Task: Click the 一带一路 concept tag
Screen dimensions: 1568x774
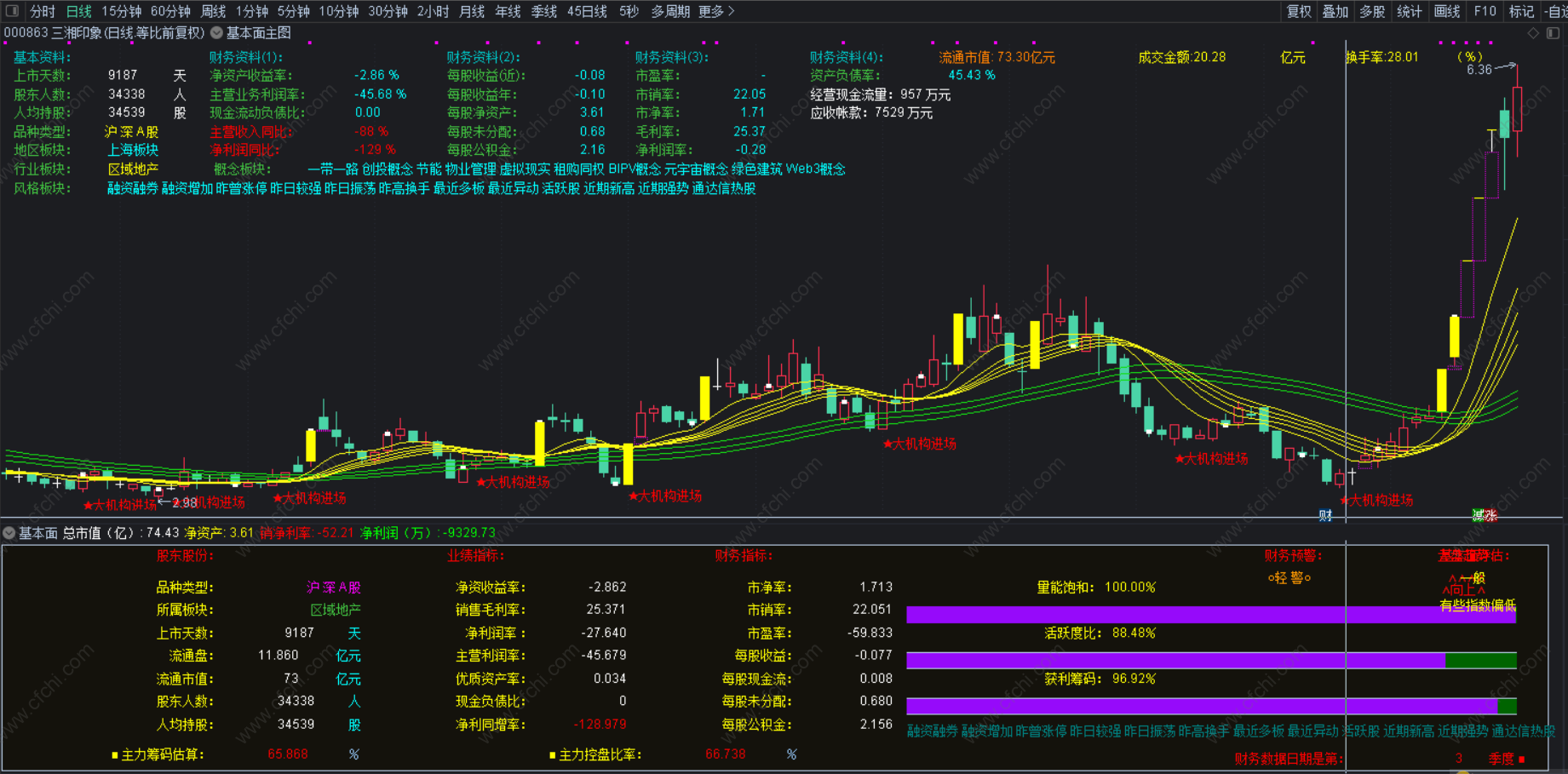Action: (x=333, y=169)
